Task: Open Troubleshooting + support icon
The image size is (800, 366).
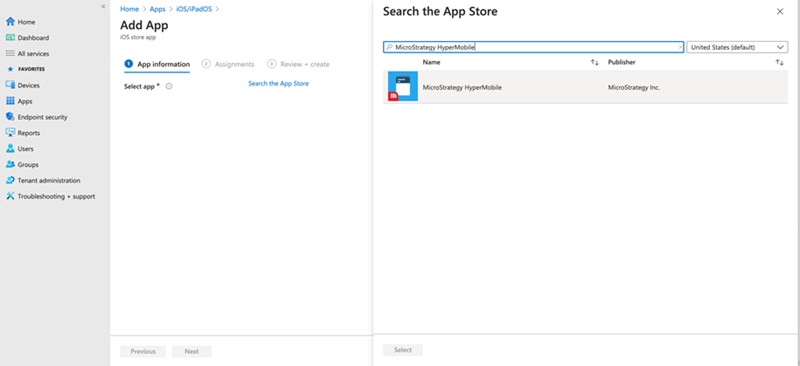Action: point(10,196)
